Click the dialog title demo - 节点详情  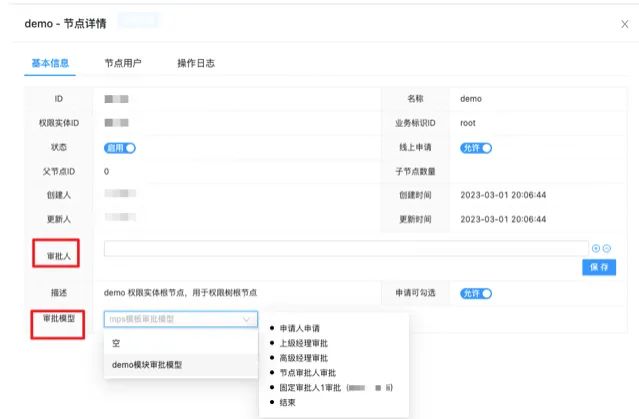(x=65, y=24)
